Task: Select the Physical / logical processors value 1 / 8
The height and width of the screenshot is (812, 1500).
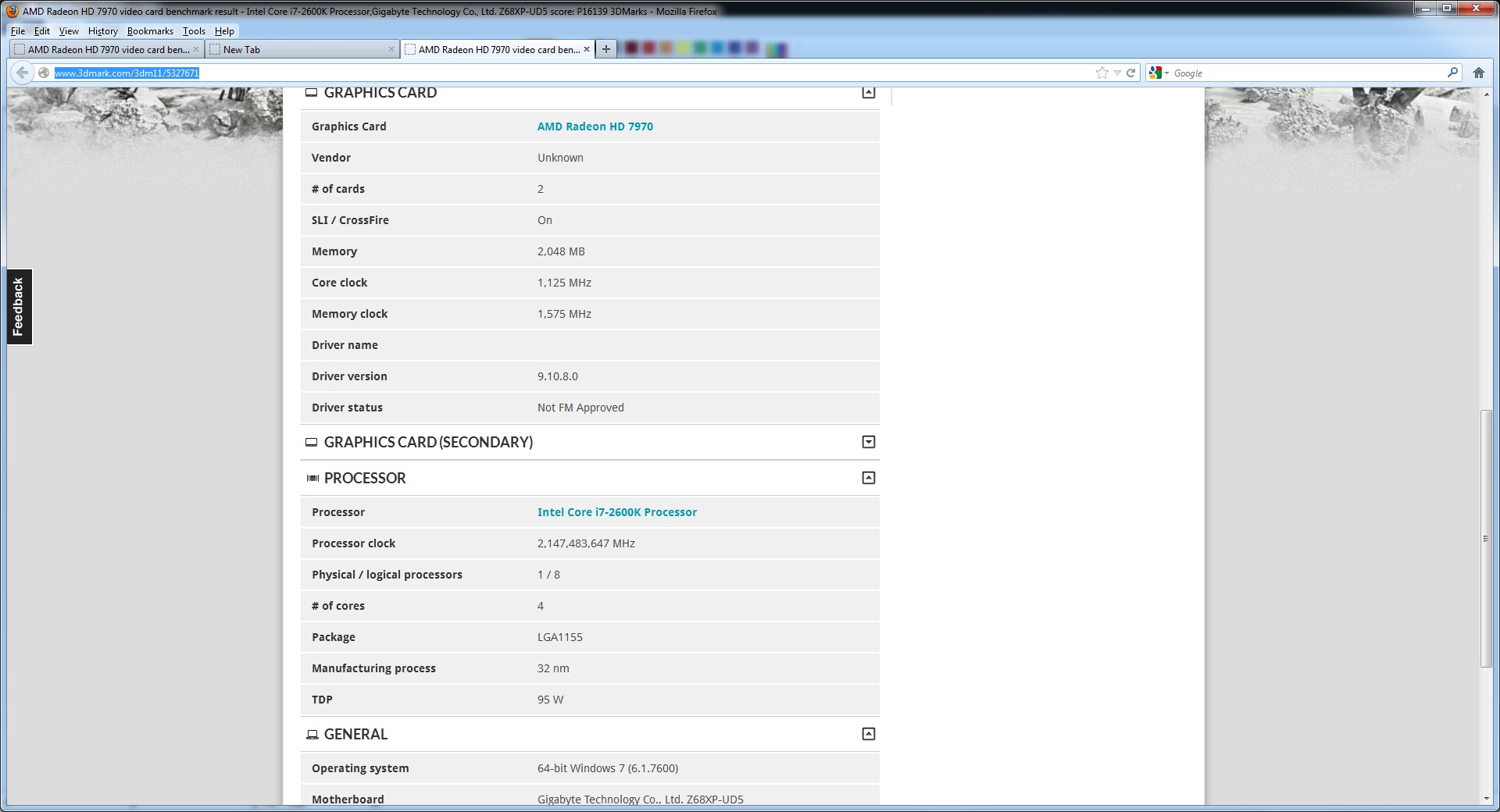Action: [548, 575]
